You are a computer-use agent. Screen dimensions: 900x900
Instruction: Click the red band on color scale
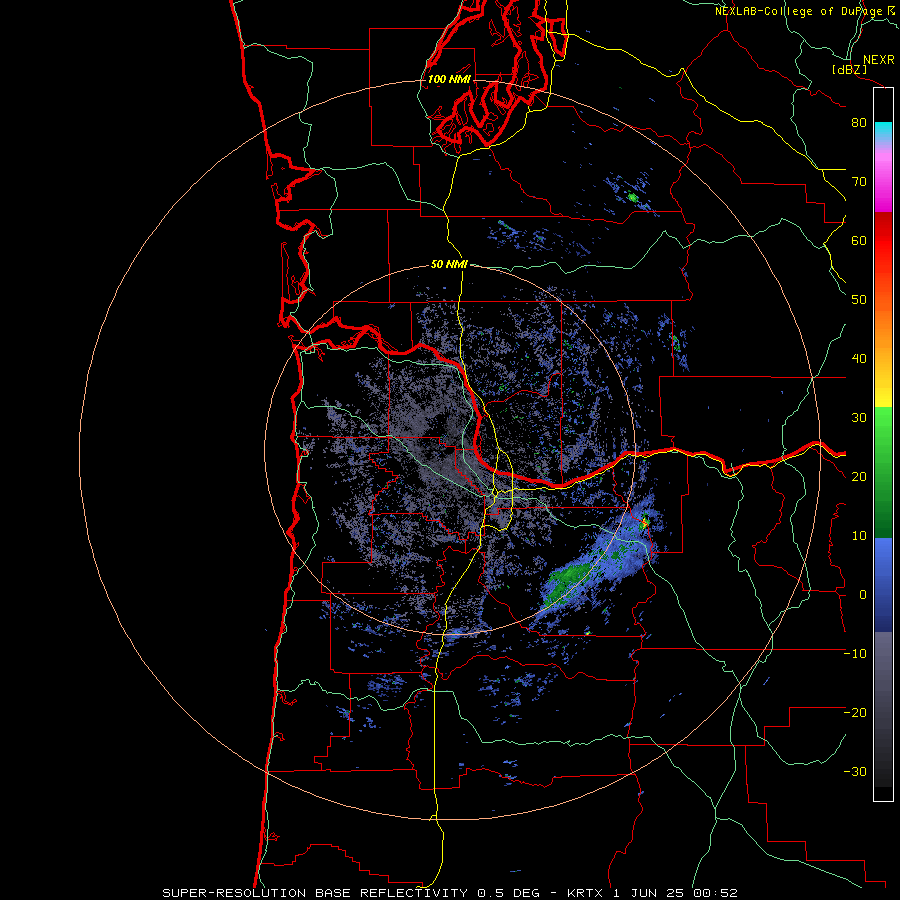(x=883, y=241)
